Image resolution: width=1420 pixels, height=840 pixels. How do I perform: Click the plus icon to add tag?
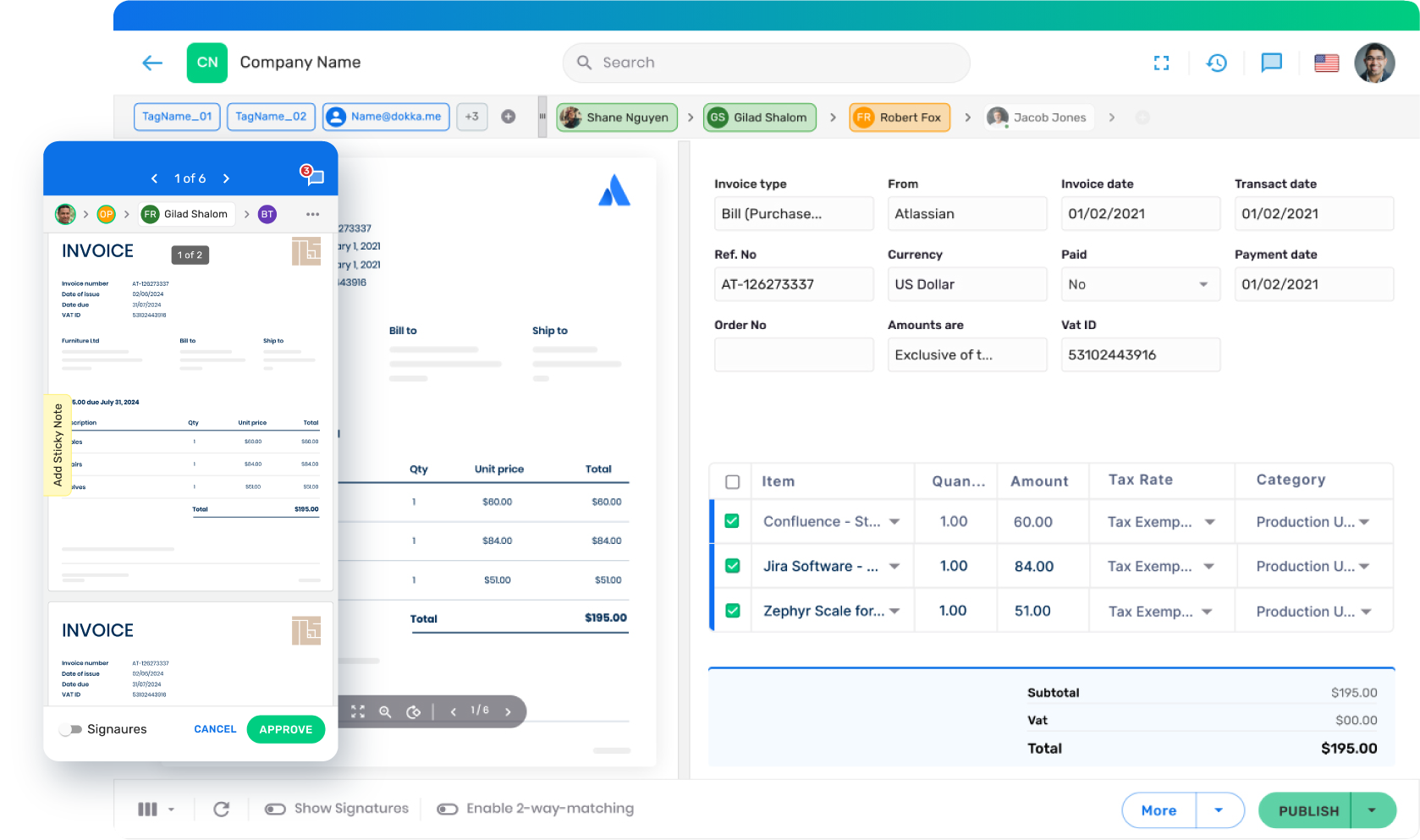click(x=509, y=117)
